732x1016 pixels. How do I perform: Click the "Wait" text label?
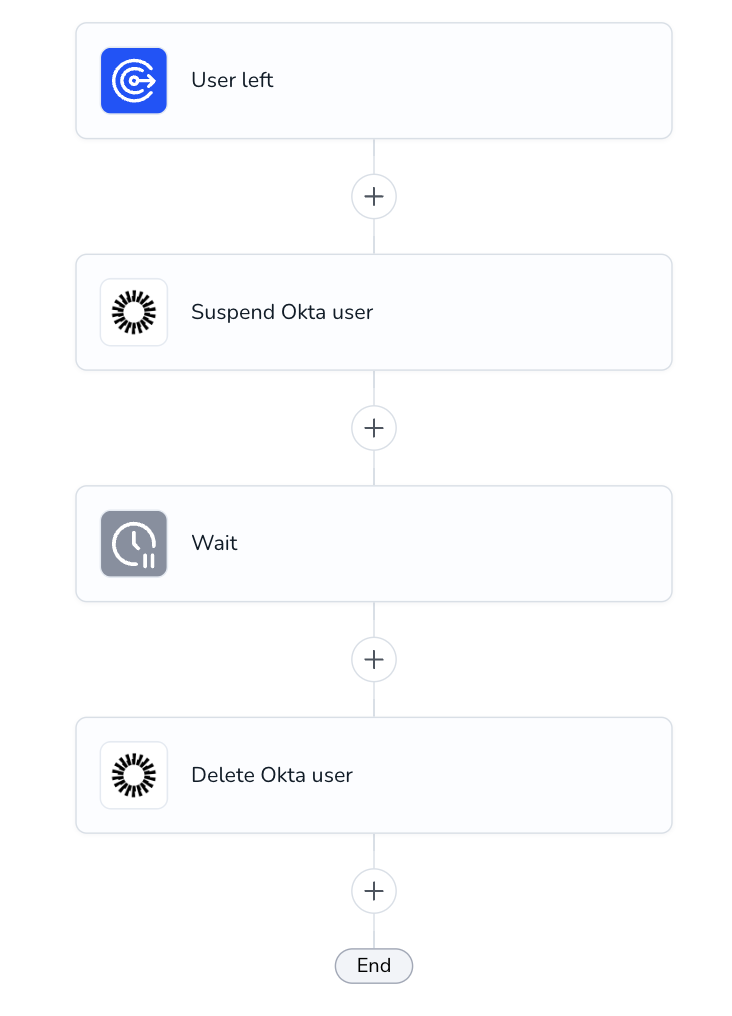pos(214,543)
